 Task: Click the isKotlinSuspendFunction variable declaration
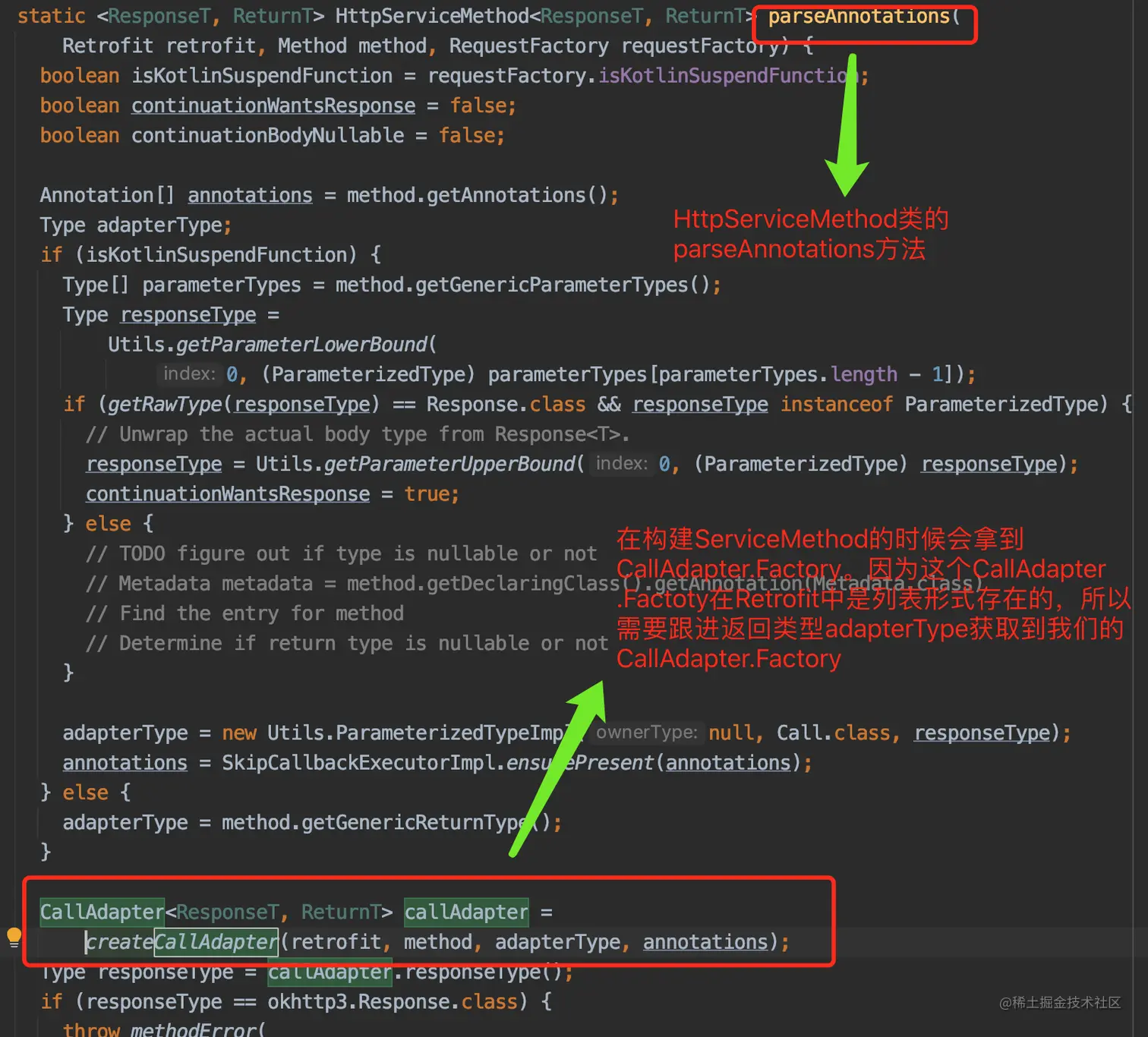pyautogui.click(x=262, y=76)
